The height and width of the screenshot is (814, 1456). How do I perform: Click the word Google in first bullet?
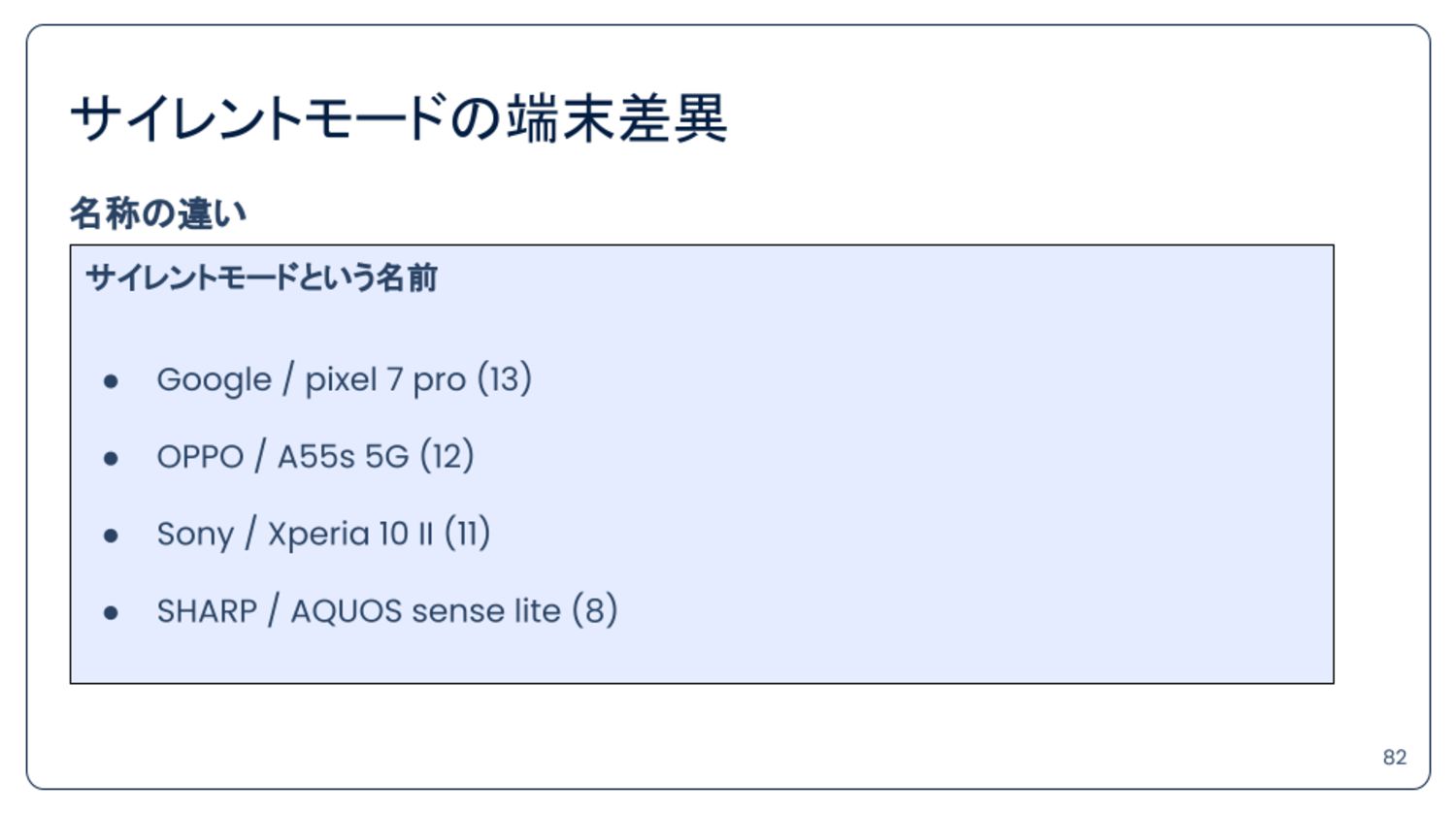pos(214,380)
